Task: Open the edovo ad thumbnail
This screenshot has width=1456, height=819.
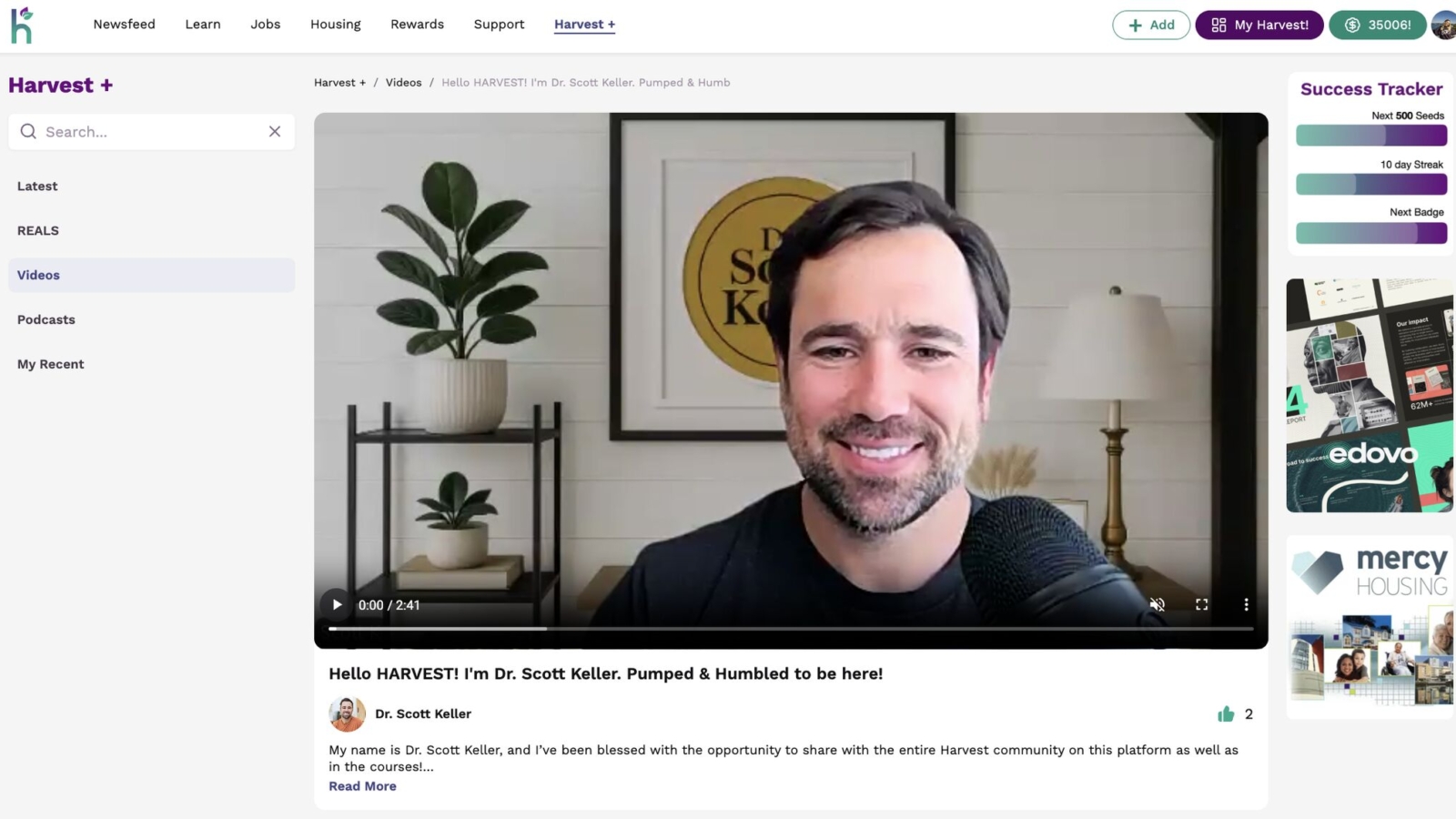Action: click(1370, 396)
